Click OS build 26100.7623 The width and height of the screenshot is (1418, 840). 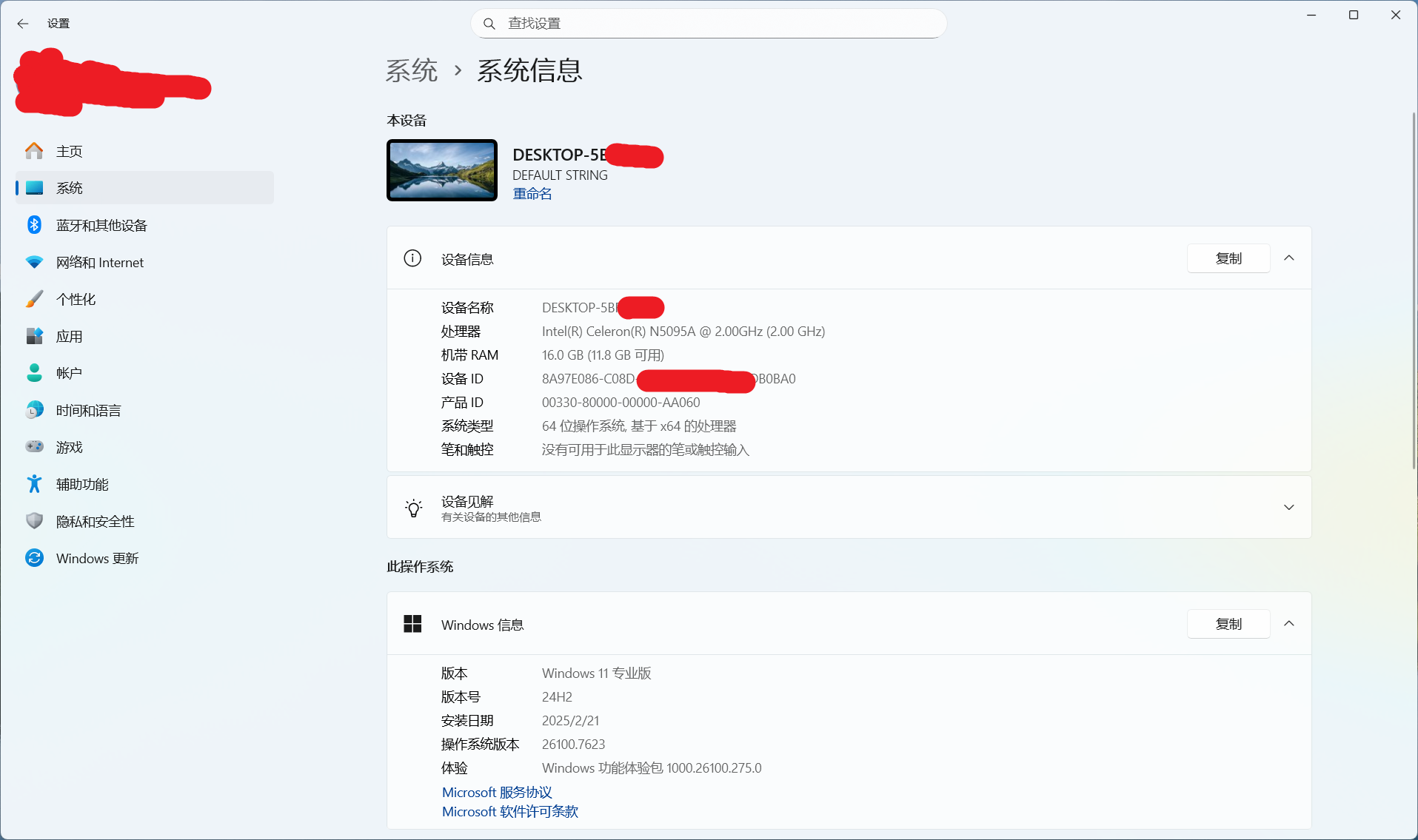coord(574,745)
